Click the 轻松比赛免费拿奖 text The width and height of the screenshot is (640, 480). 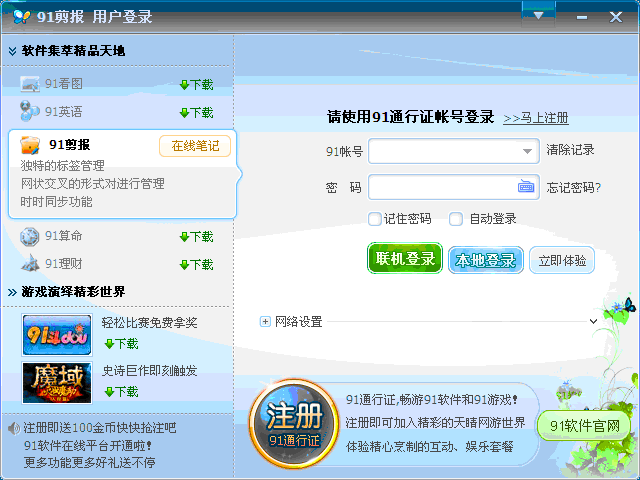tap(149, 323)
